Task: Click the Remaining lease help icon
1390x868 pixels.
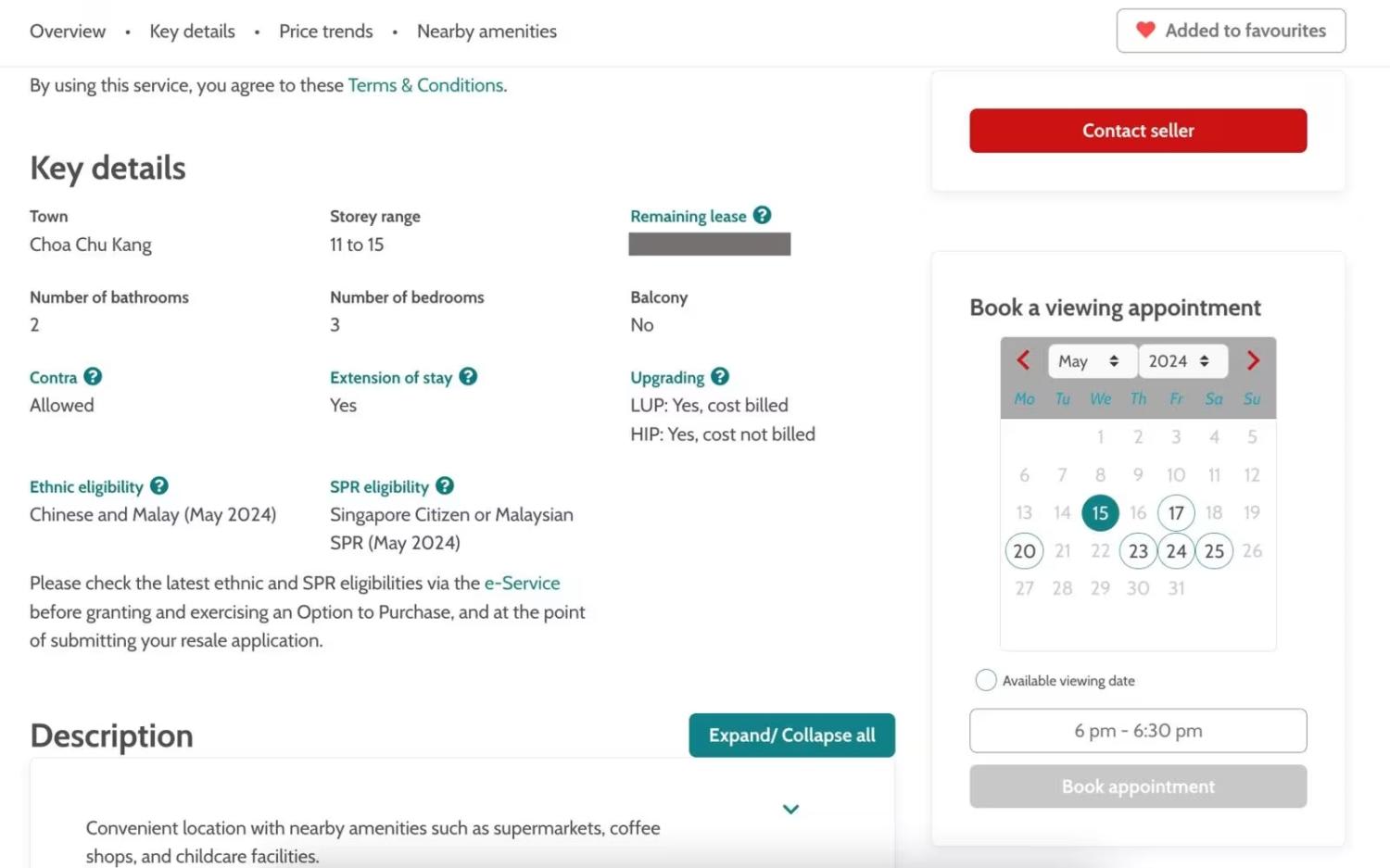Action: coord(762,215)
